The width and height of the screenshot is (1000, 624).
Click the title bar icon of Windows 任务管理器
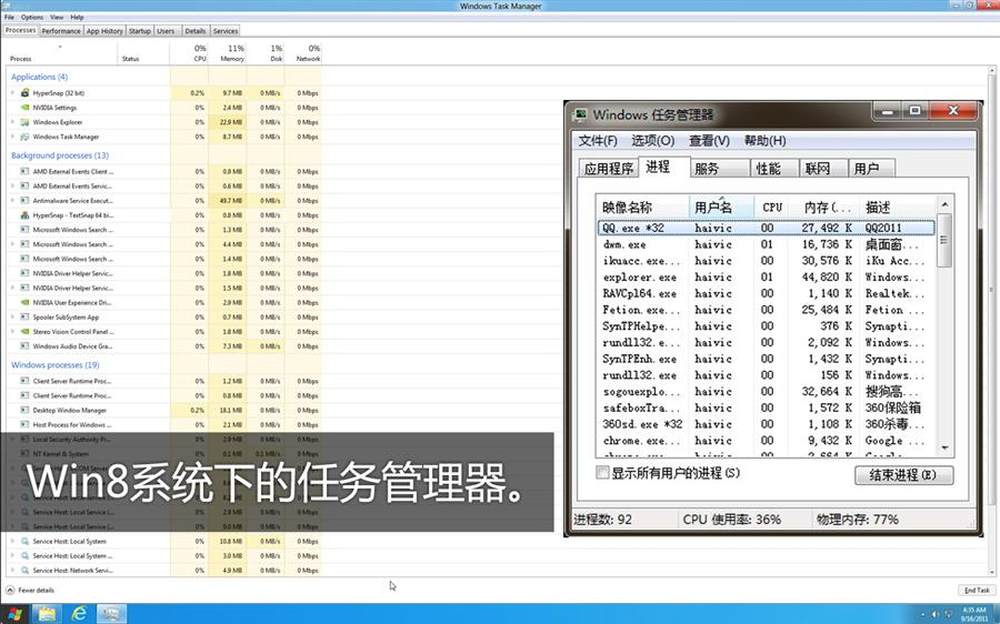580,115
